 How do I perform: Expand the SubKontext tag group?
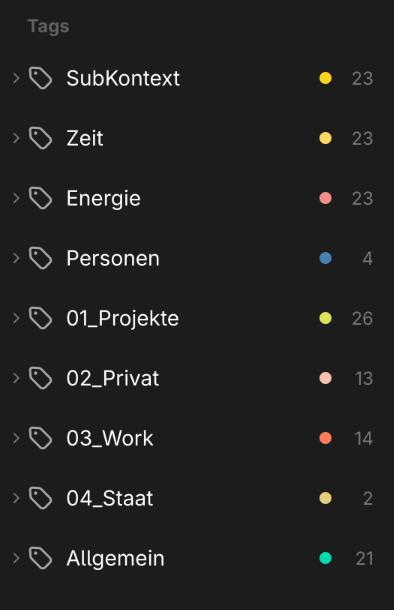pos(16,78)
